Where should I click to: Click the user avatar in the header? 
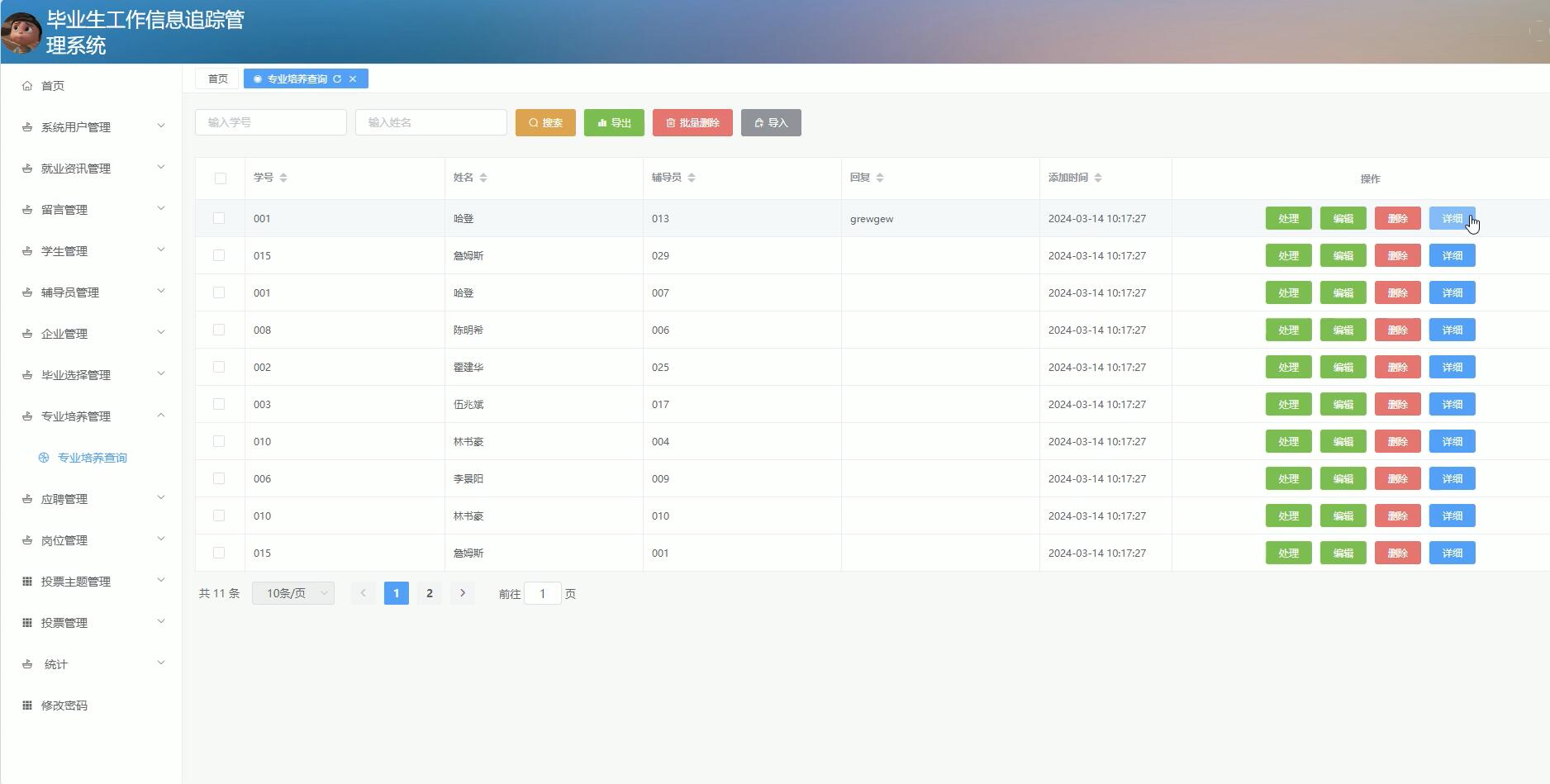click(x=21, y=31)
